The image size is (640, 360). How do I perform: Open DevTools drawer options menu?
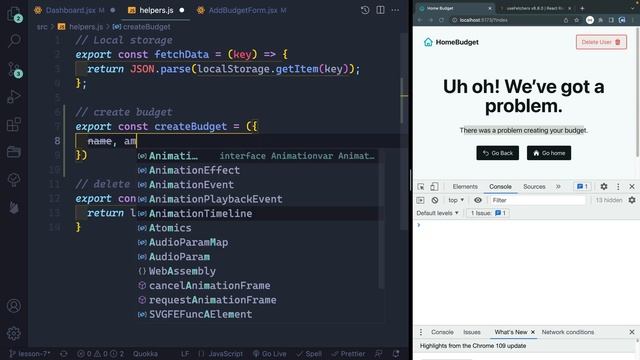(421, 332)
